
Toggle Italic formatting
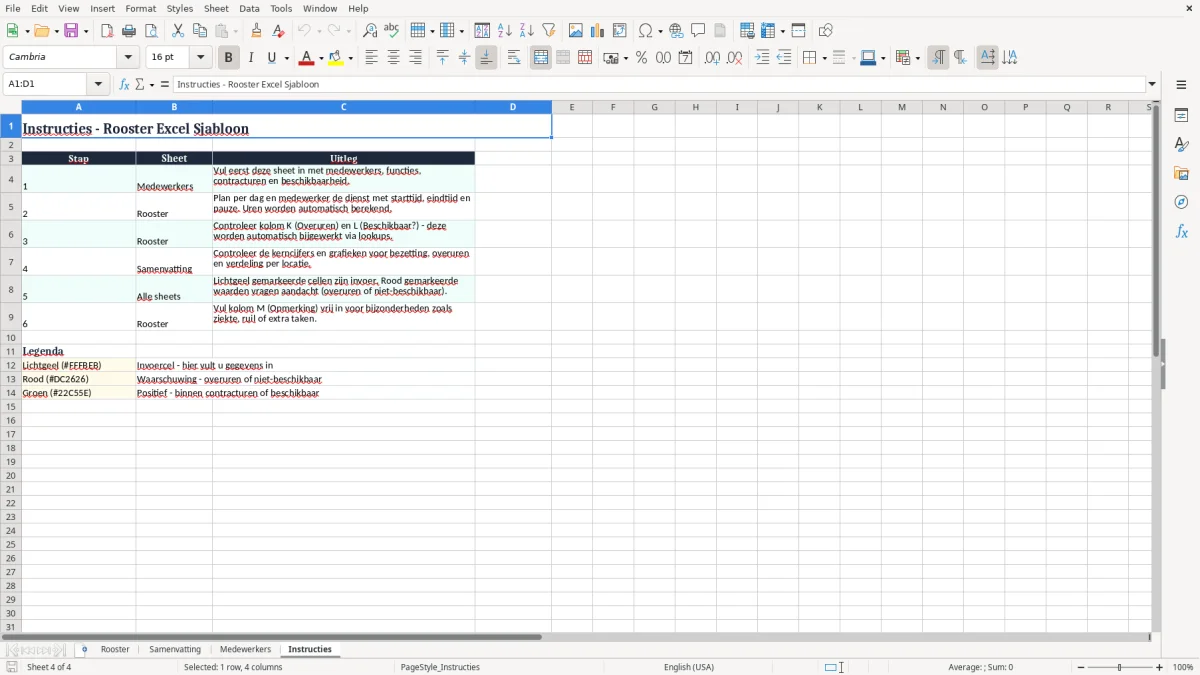[251, 58]
